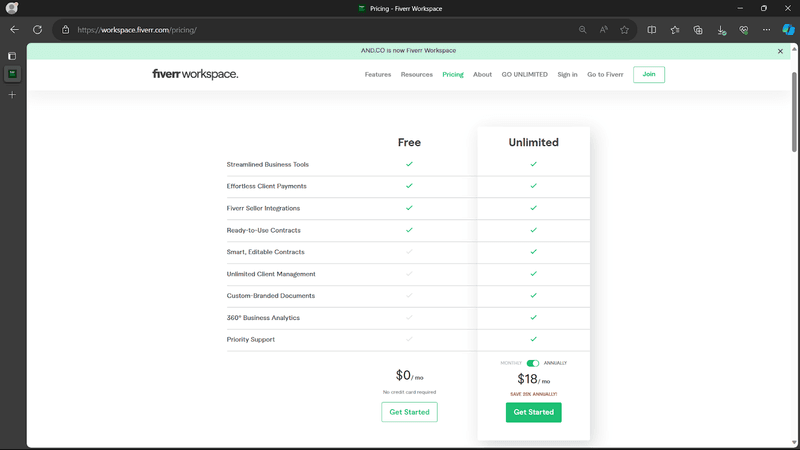
Task: Open the Features menu
Action: tap(378, 74)
